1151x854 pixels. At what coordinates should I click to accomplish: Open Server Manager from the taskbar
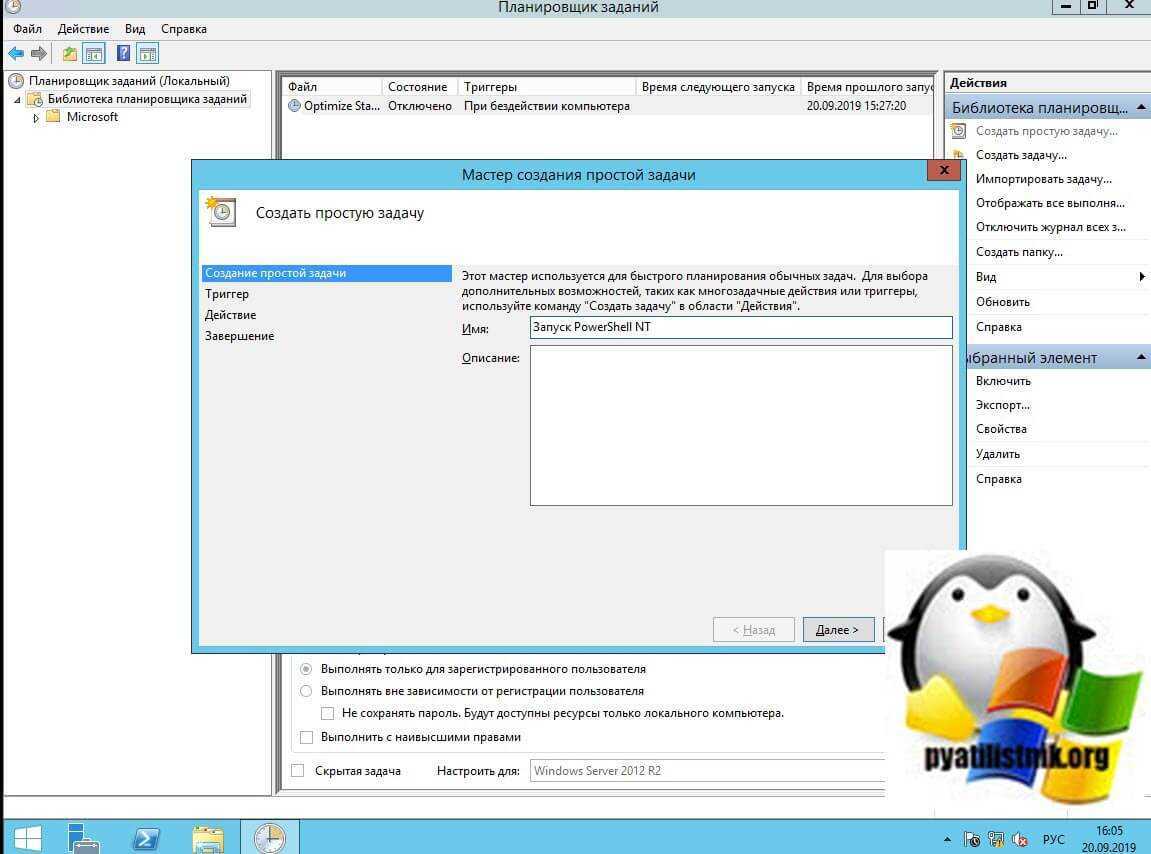84,836
